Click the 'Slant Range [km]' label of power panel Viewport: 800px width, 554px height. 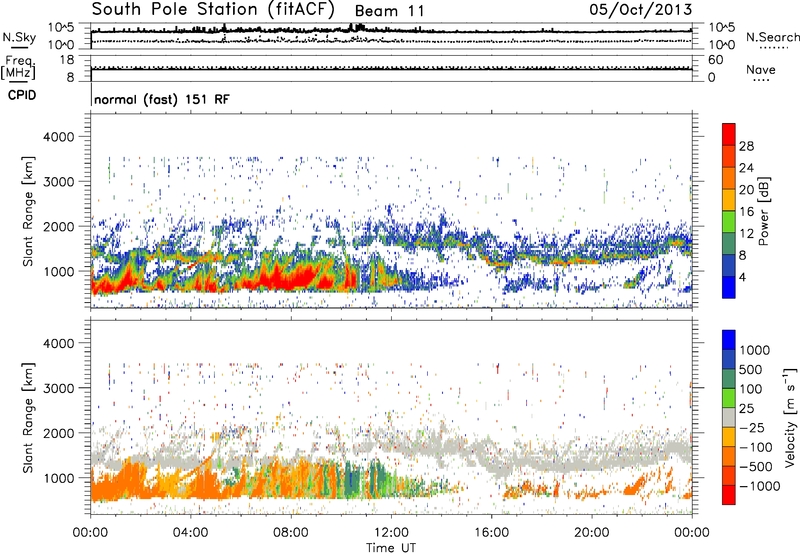(28, 211)
